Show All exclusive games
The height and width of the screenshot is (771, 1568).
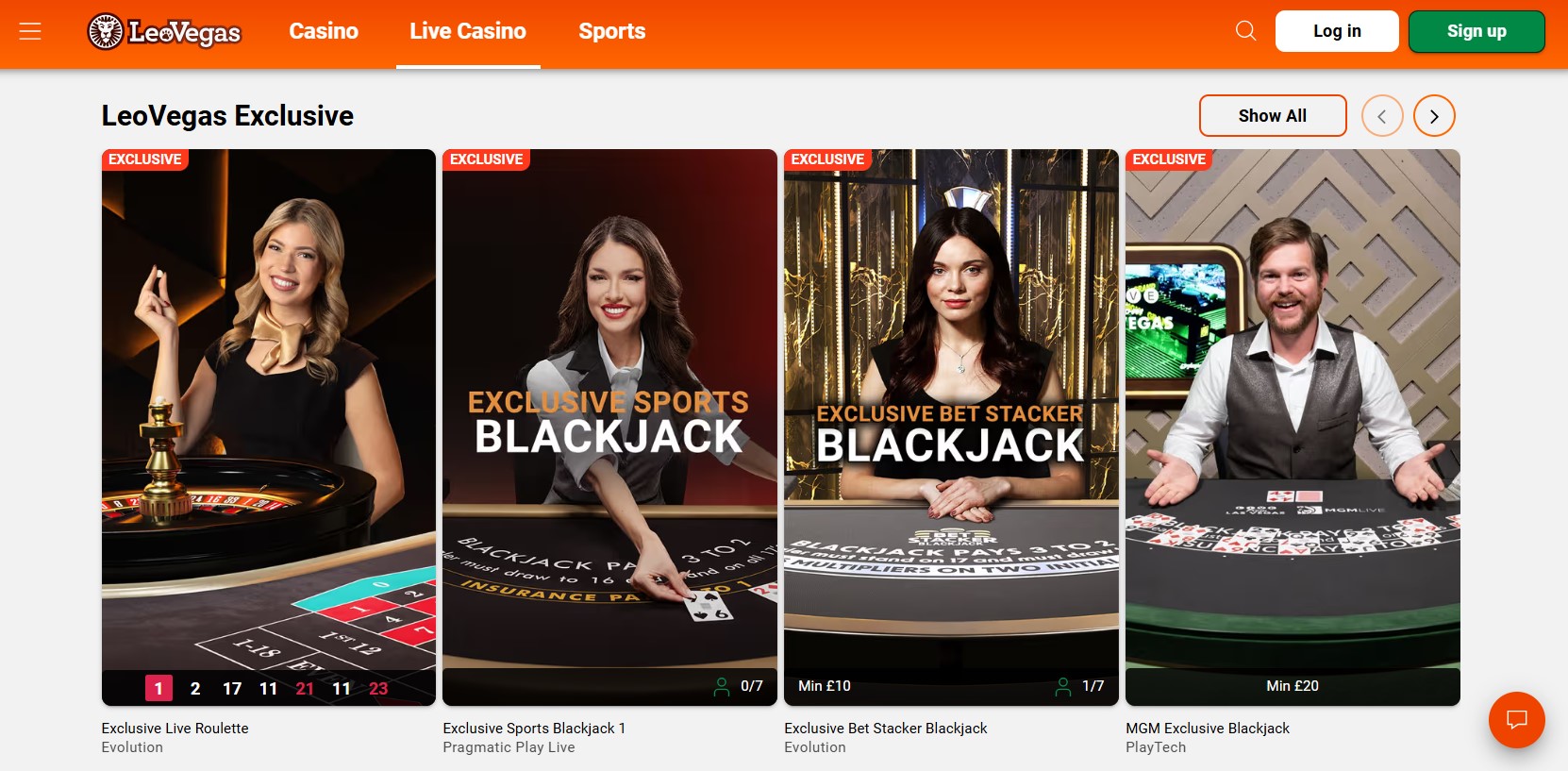(x=1273, y=116)
